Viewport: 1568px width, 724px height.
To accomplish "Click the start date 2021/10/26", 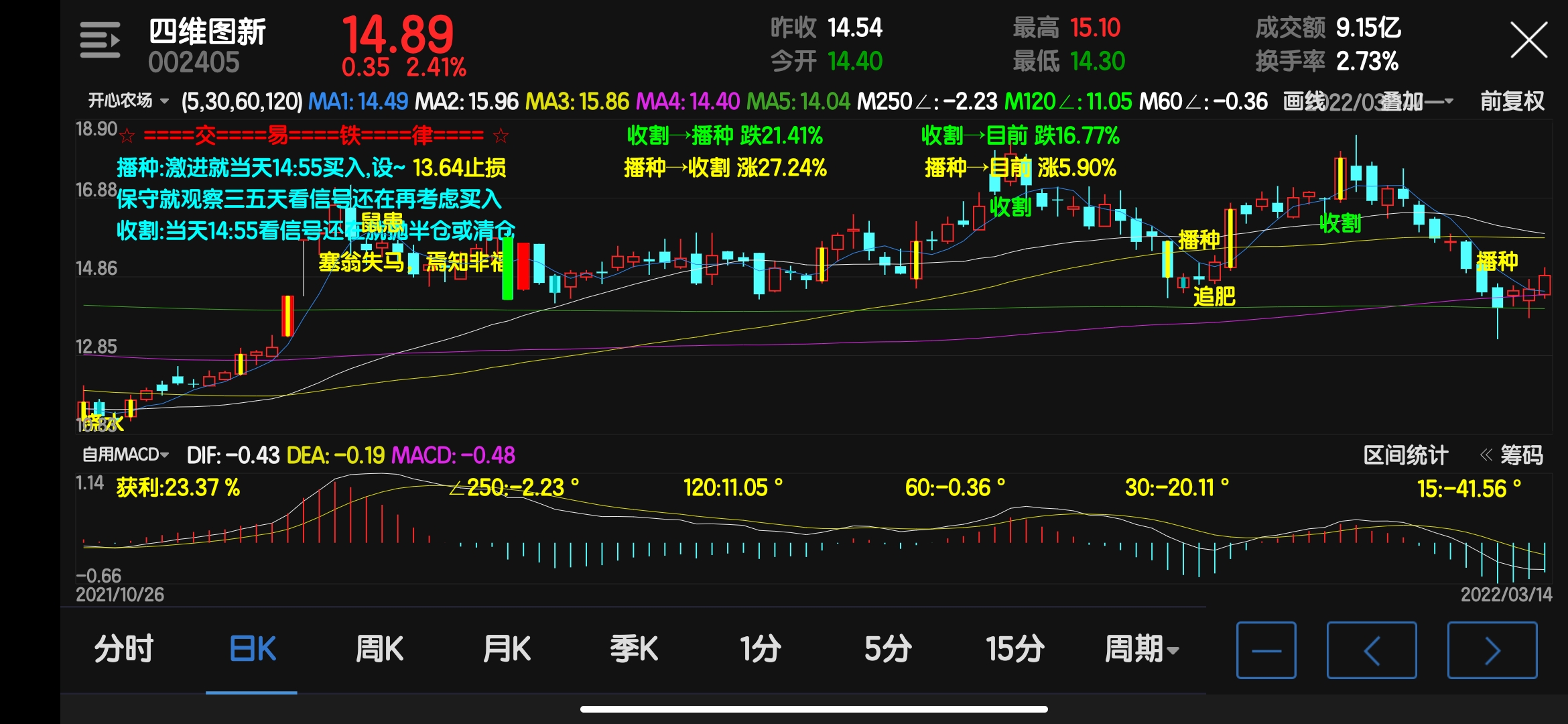I will click(x=120, y=595).
